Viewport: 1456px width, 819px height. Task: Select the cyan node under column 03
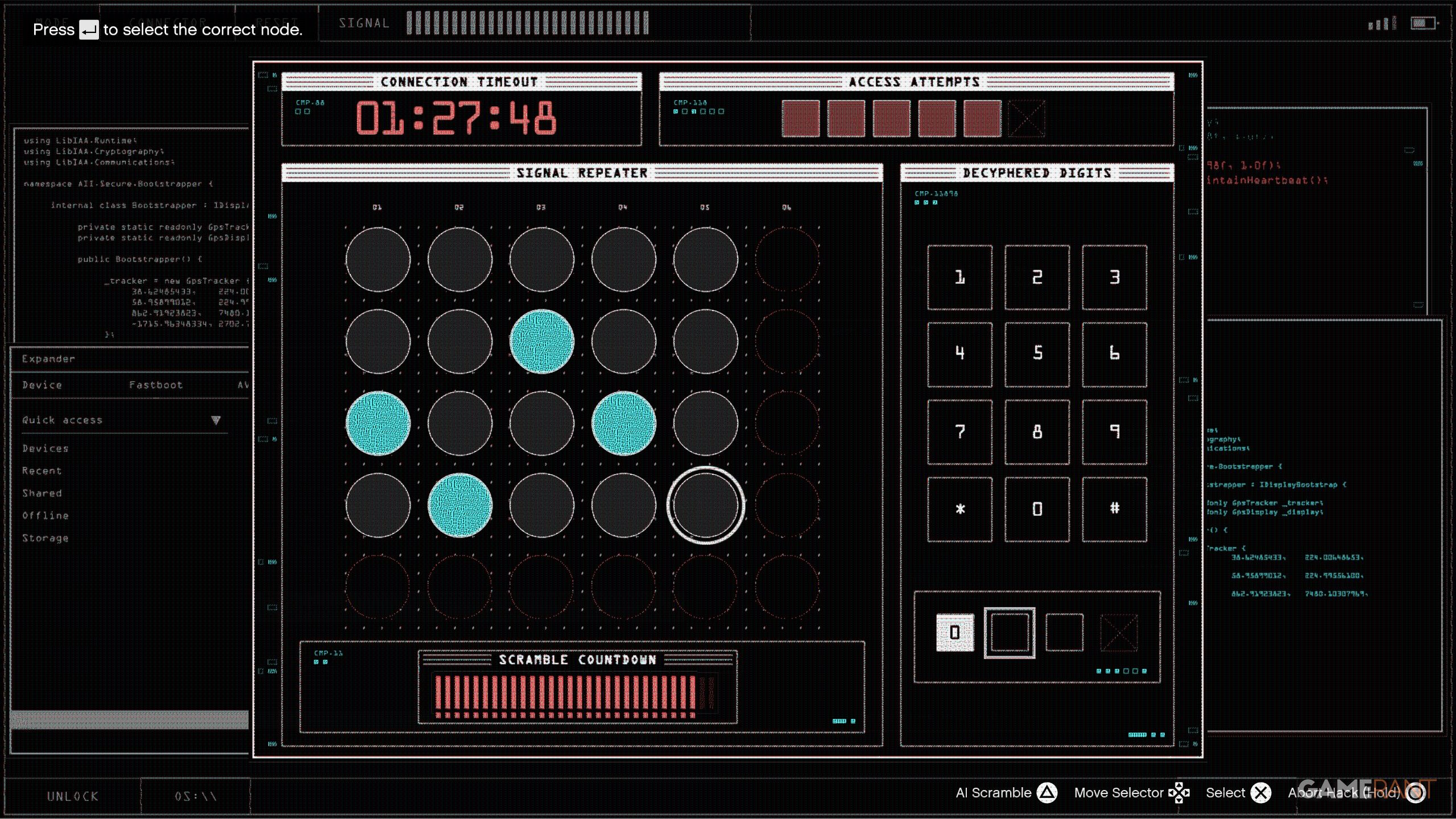point(541,341)
